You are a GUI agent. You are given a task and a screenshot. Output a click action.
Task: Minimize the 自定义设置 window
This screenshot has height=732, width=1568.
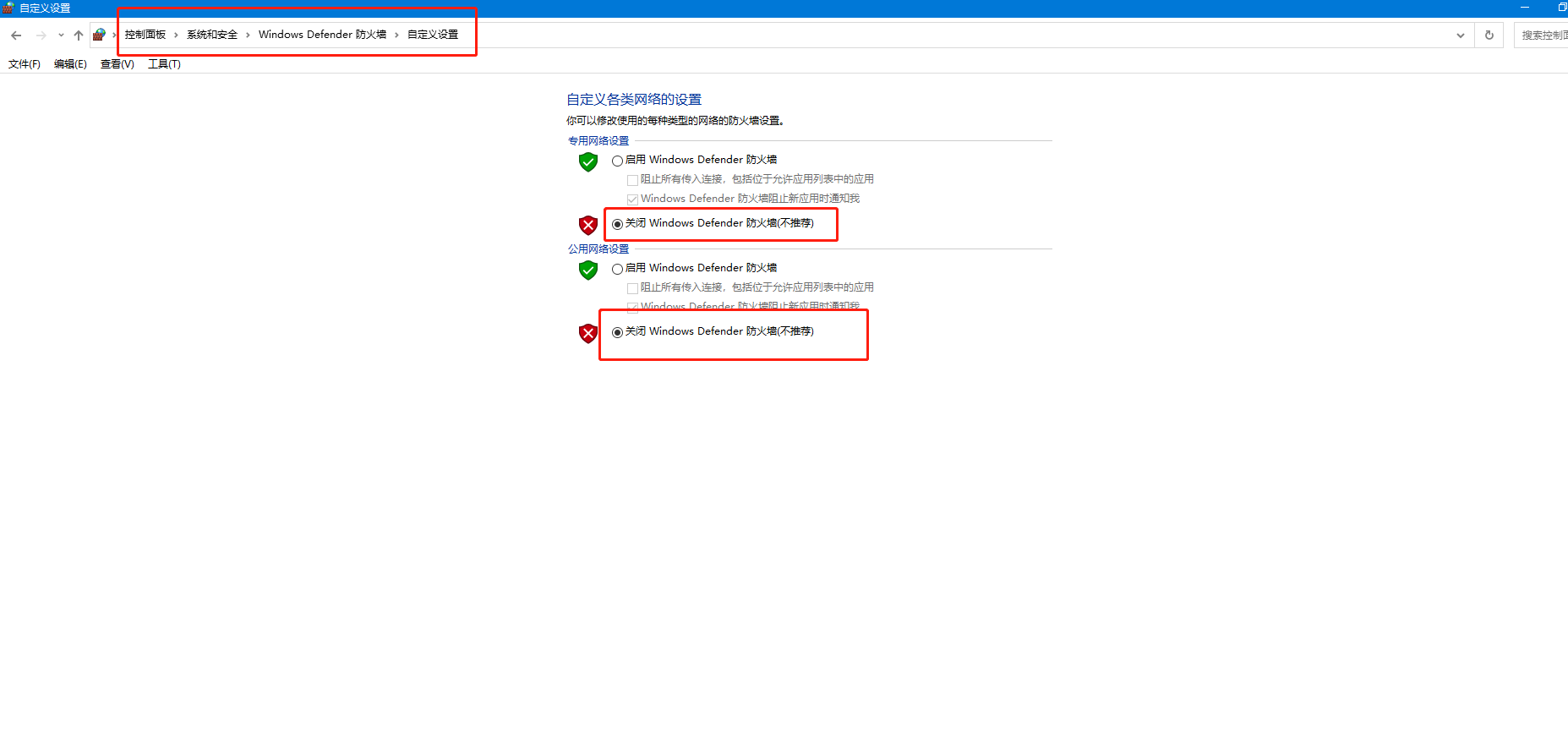pos(1525,8)
